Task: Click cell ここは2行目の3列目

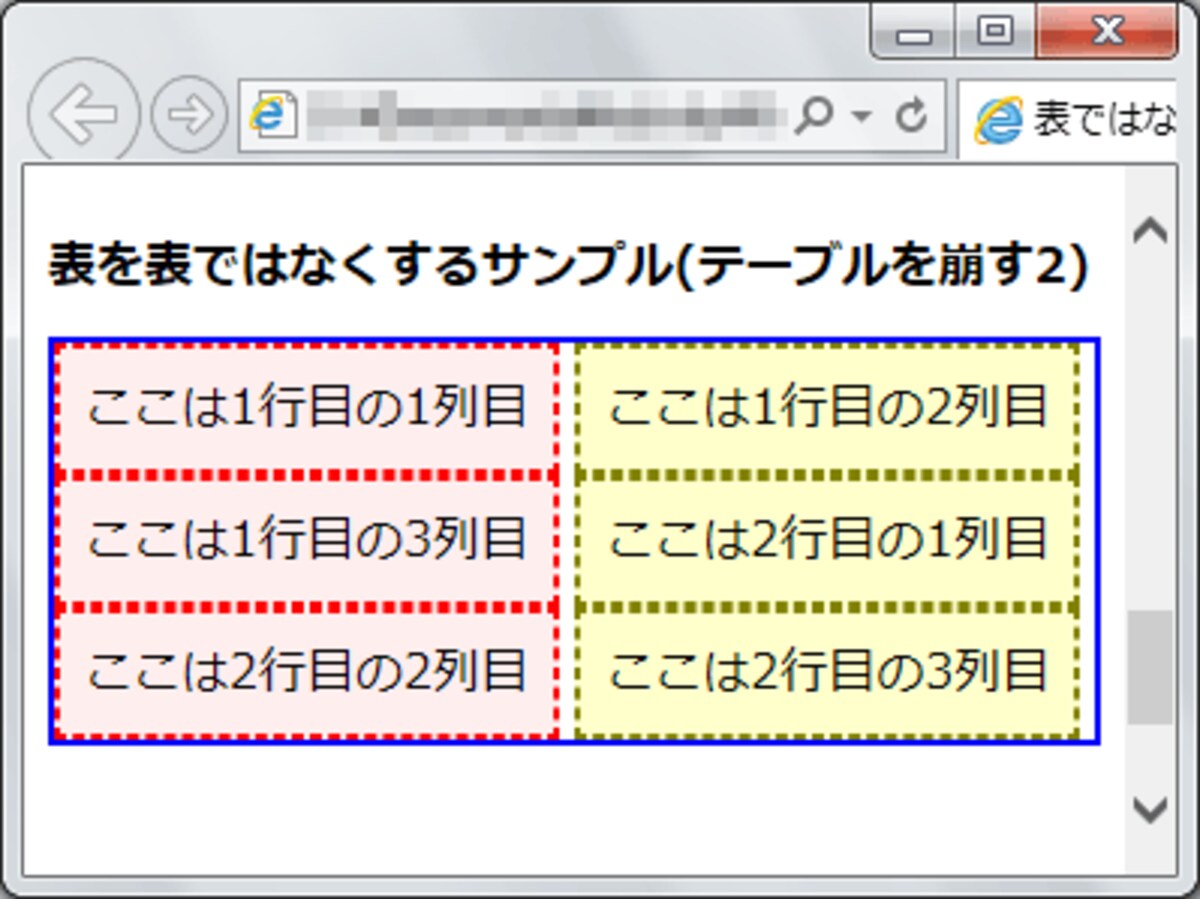Action: 828,672
